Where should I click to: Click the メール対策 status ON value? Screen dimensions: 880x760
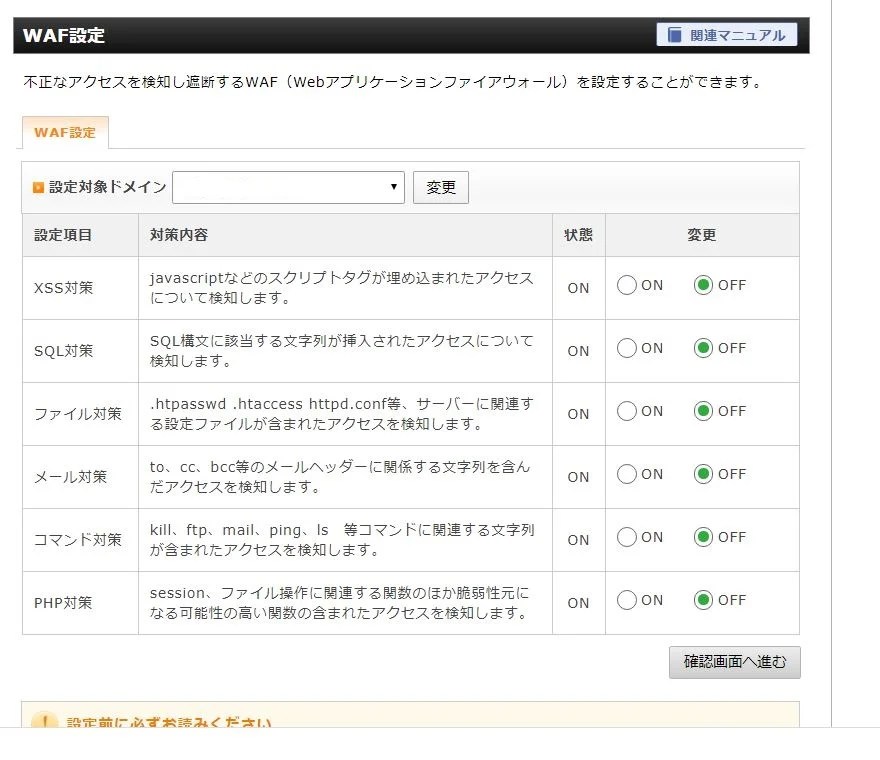[578, 477]
